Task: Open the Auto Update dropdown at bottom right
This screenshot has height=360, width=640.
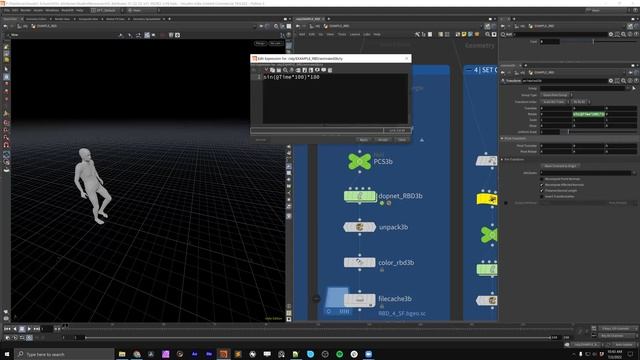Action: 624,345
